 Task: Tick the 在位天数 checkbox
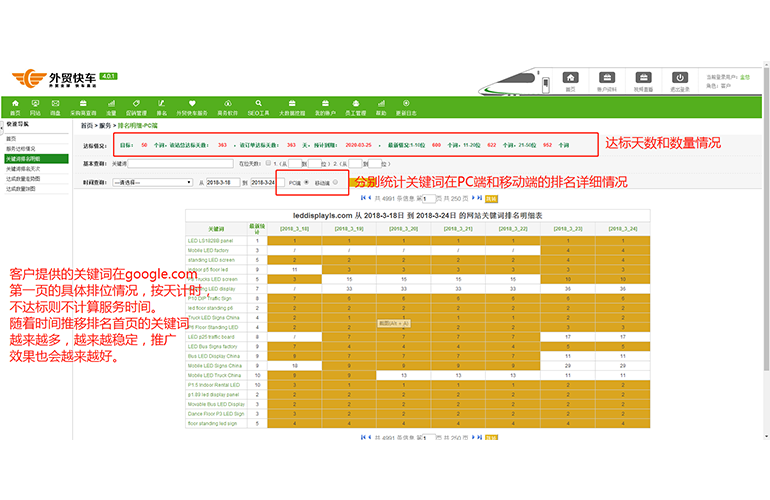268,163
